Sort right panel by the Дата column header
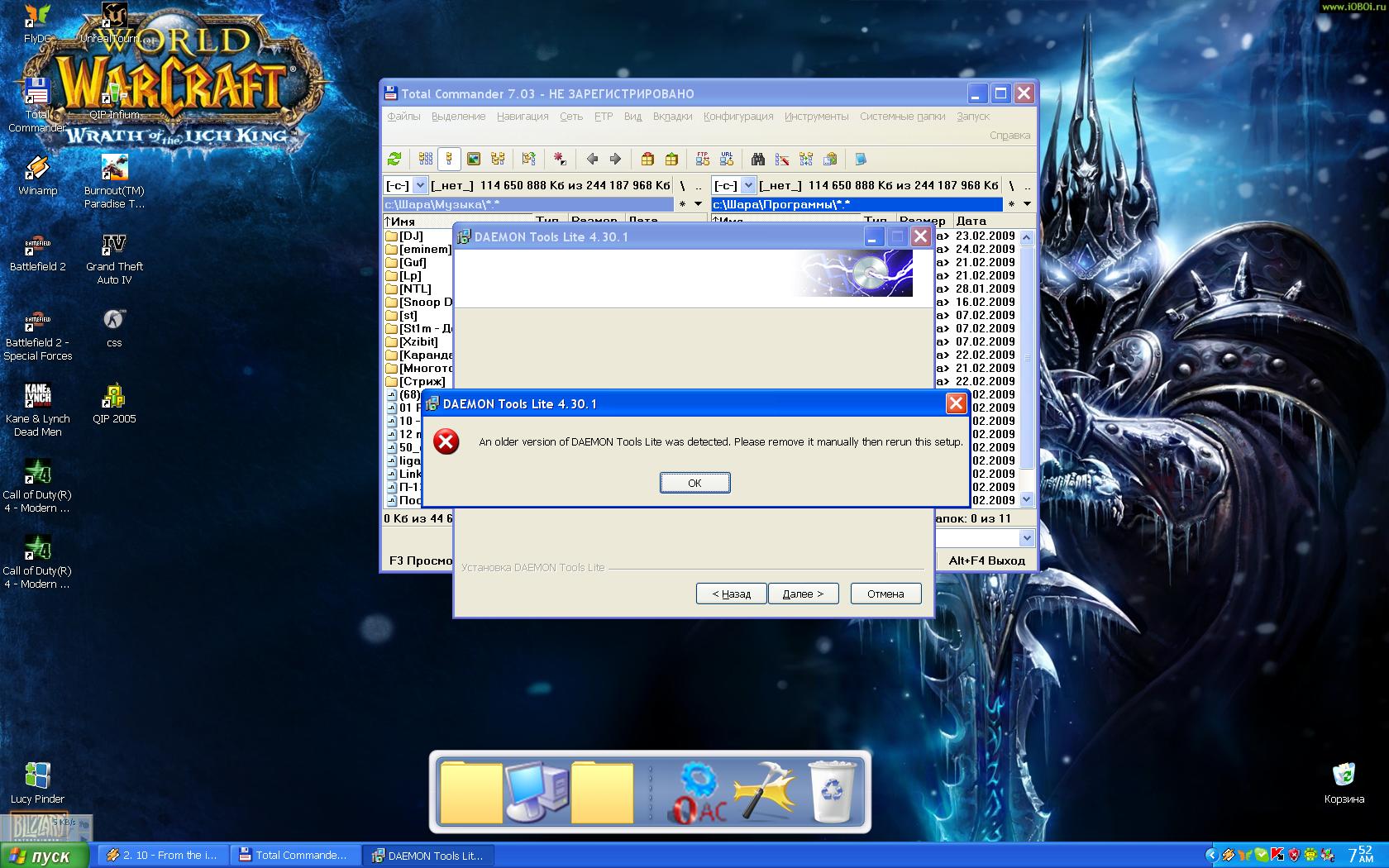This screenshot has height=868, width=1389. pyautogui.click(x=992, y=221)
